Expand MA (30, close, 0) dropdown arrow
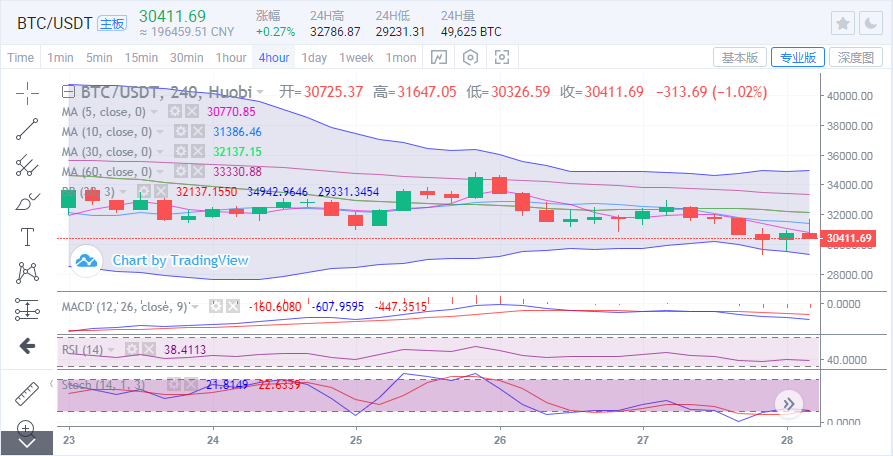This screenshot has height=456, width=893. (x=161, y=152)
